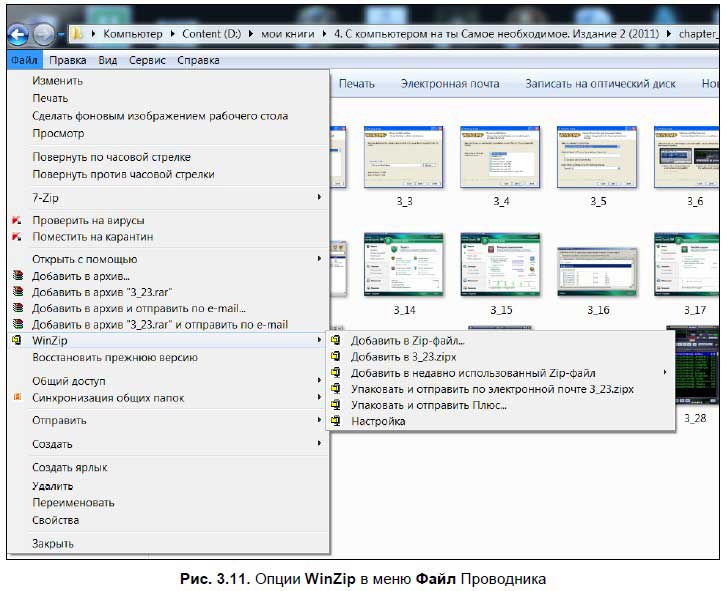
Task: Click the Forward navigation arrow button
Action: click(x=44, y=34)
